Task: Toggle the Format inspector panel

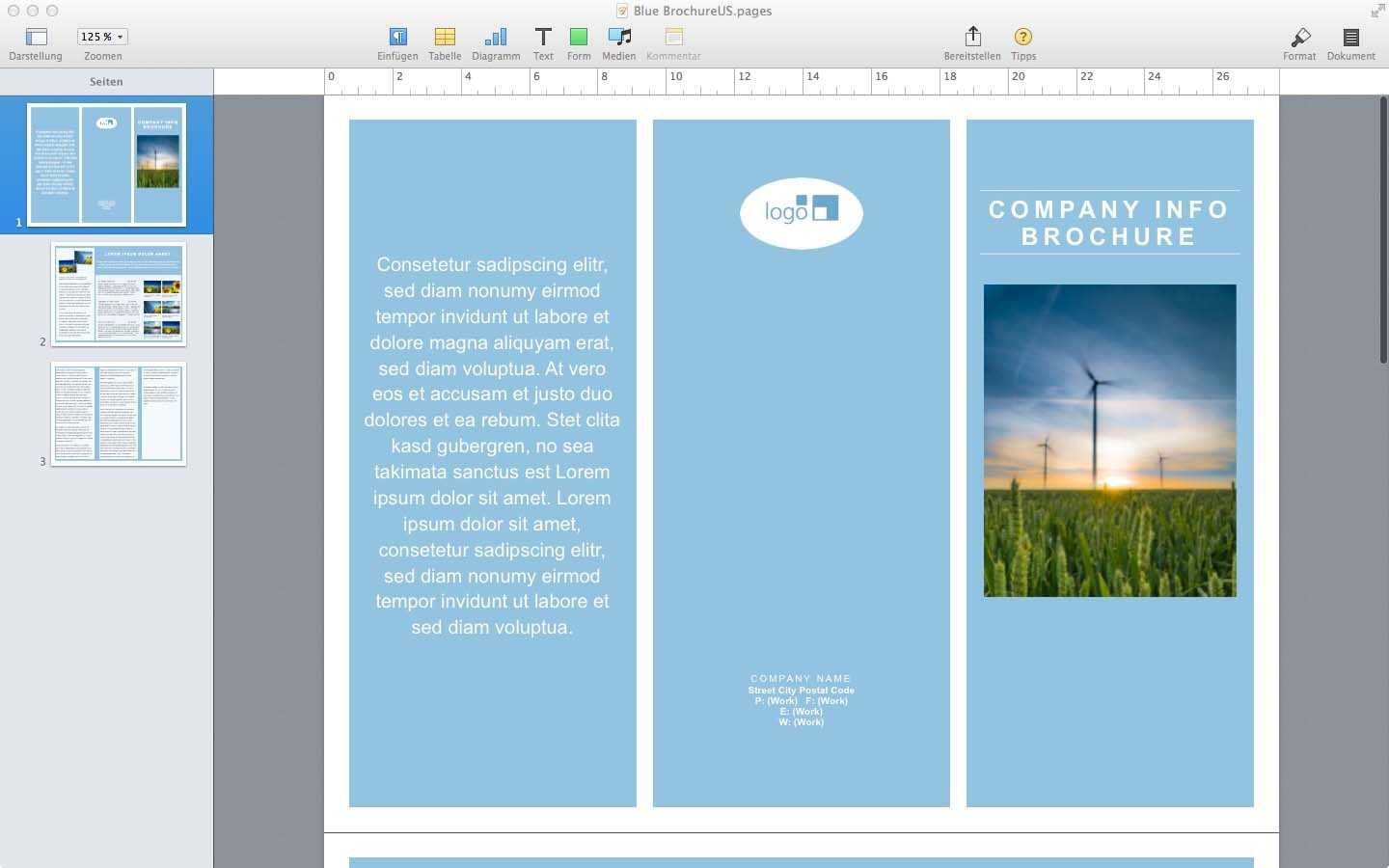Action: tap(1299, 38)
